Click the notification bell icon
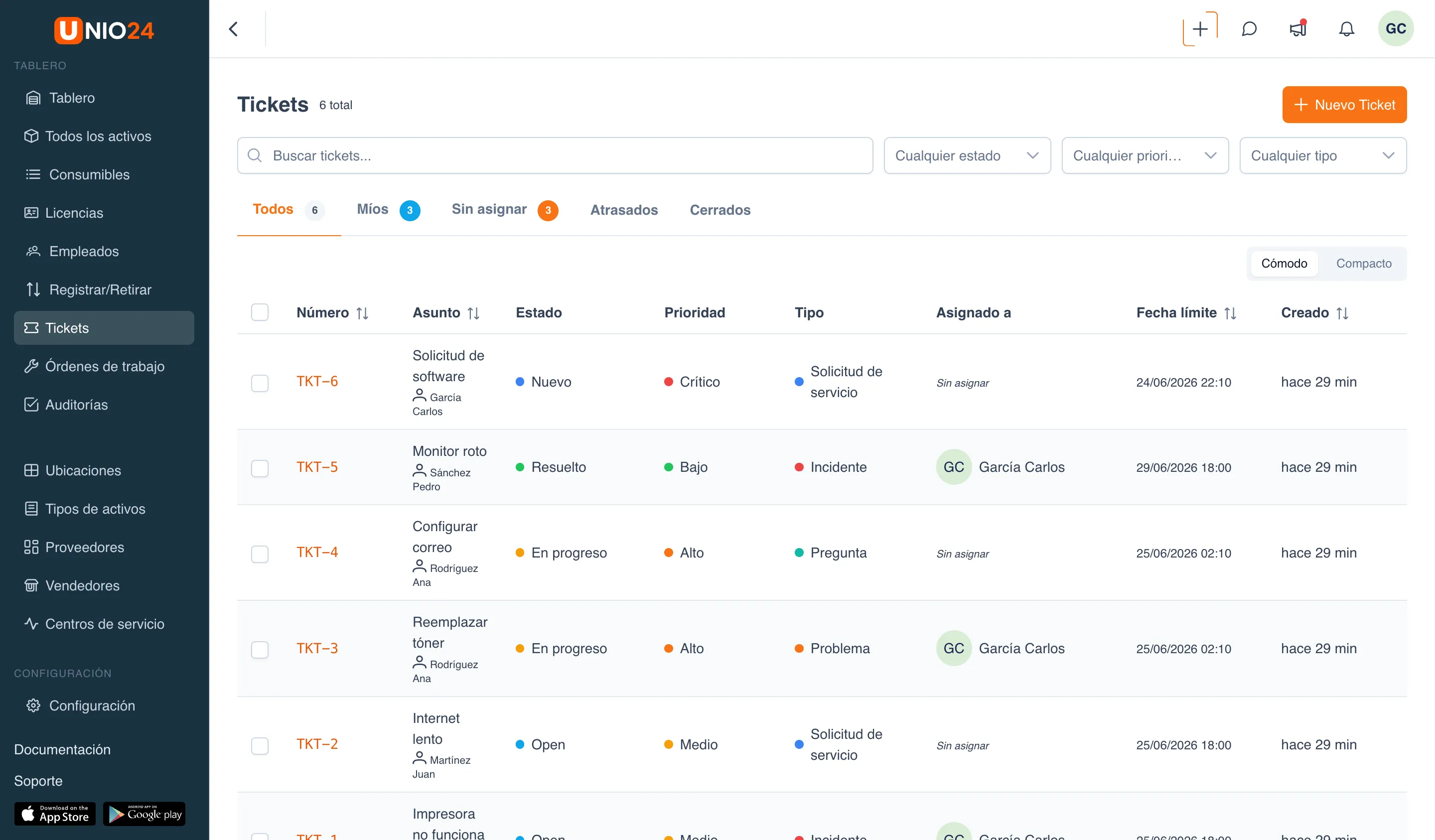Image resolution: width=1435 pixels, height=840 pixels. point(1346,29)
